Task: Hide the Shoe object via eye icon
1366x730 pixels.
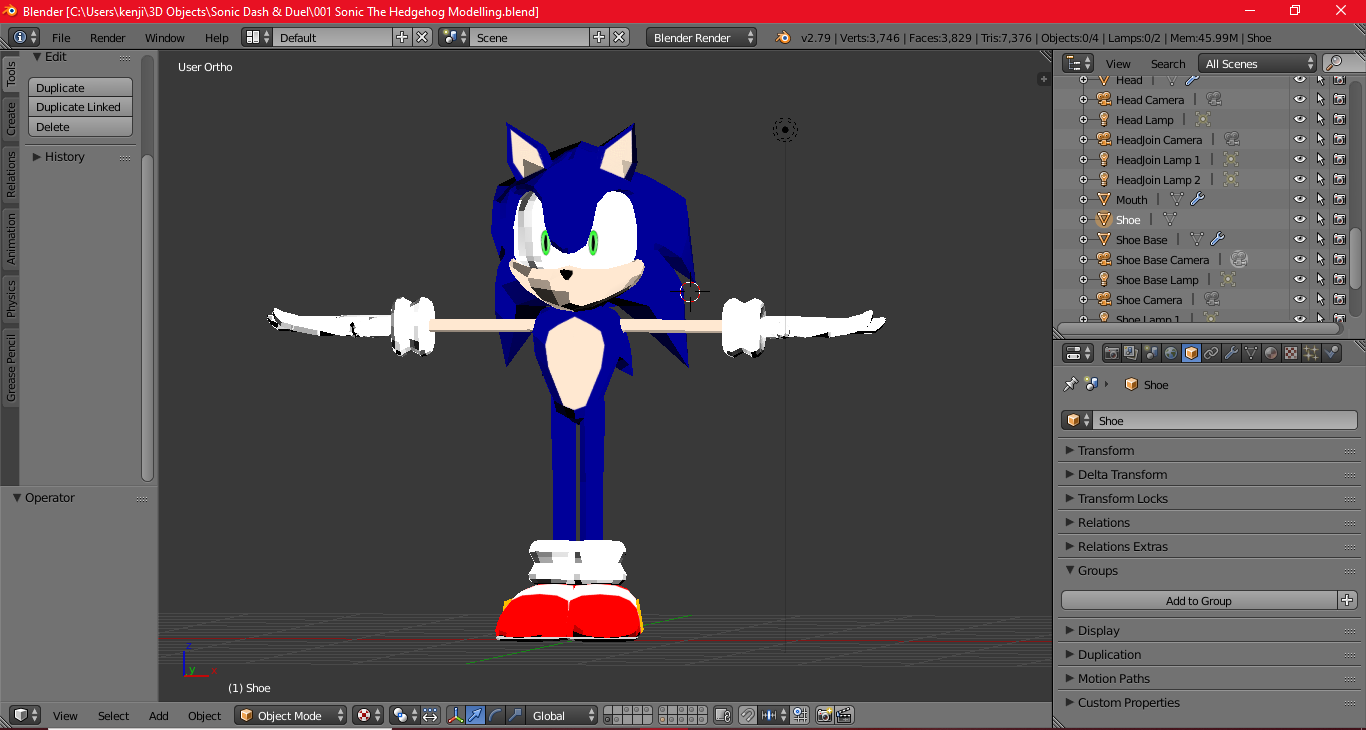Action: pos(1300,219)
